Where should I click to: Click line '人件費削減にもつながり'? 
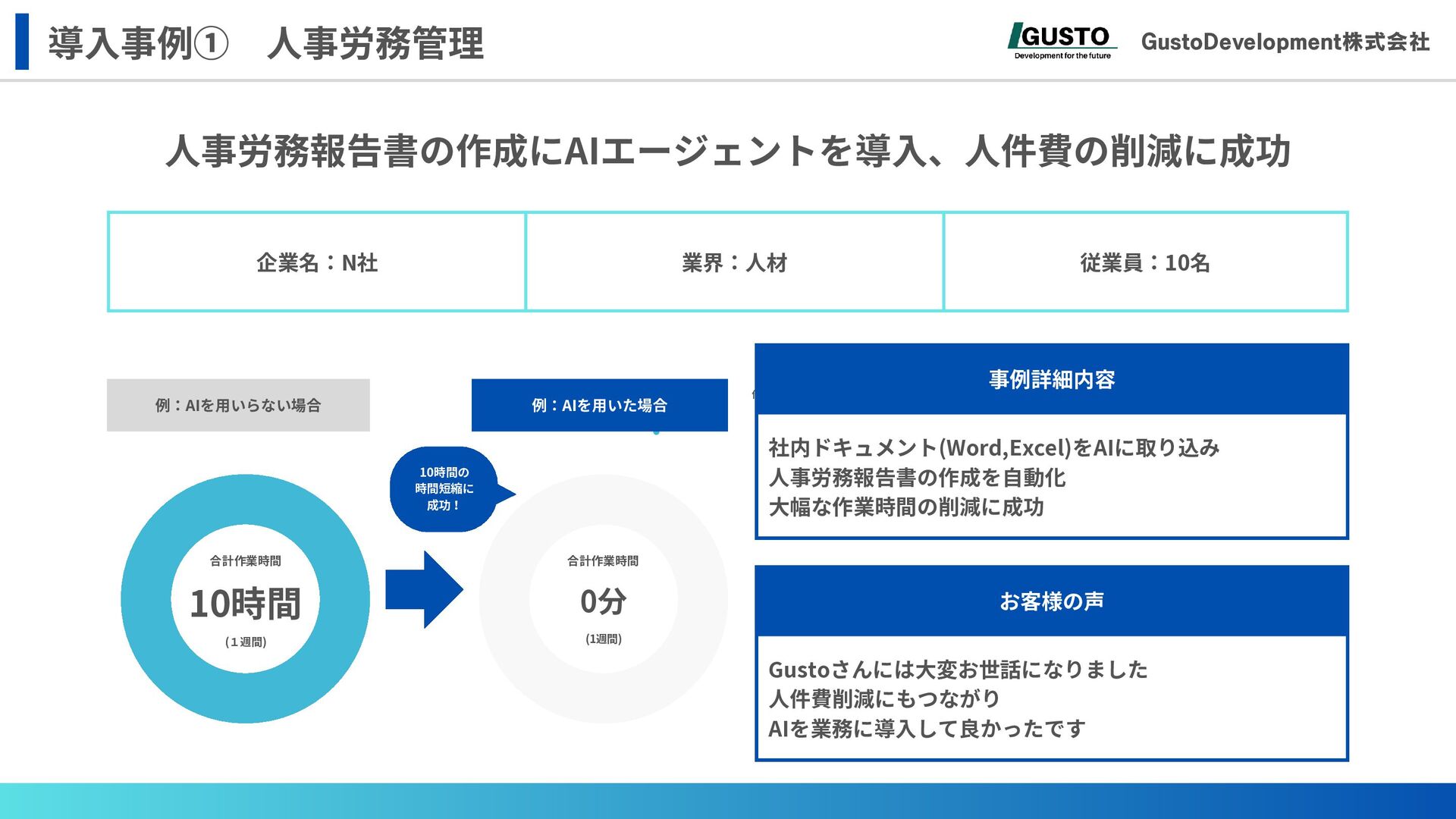[884, 698]
